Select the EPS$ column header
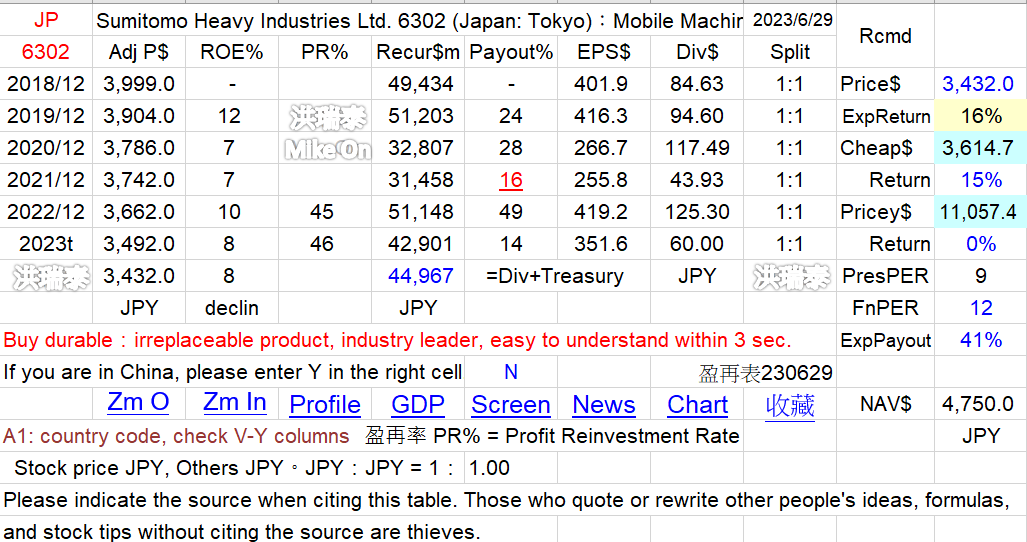 [604, 52]
